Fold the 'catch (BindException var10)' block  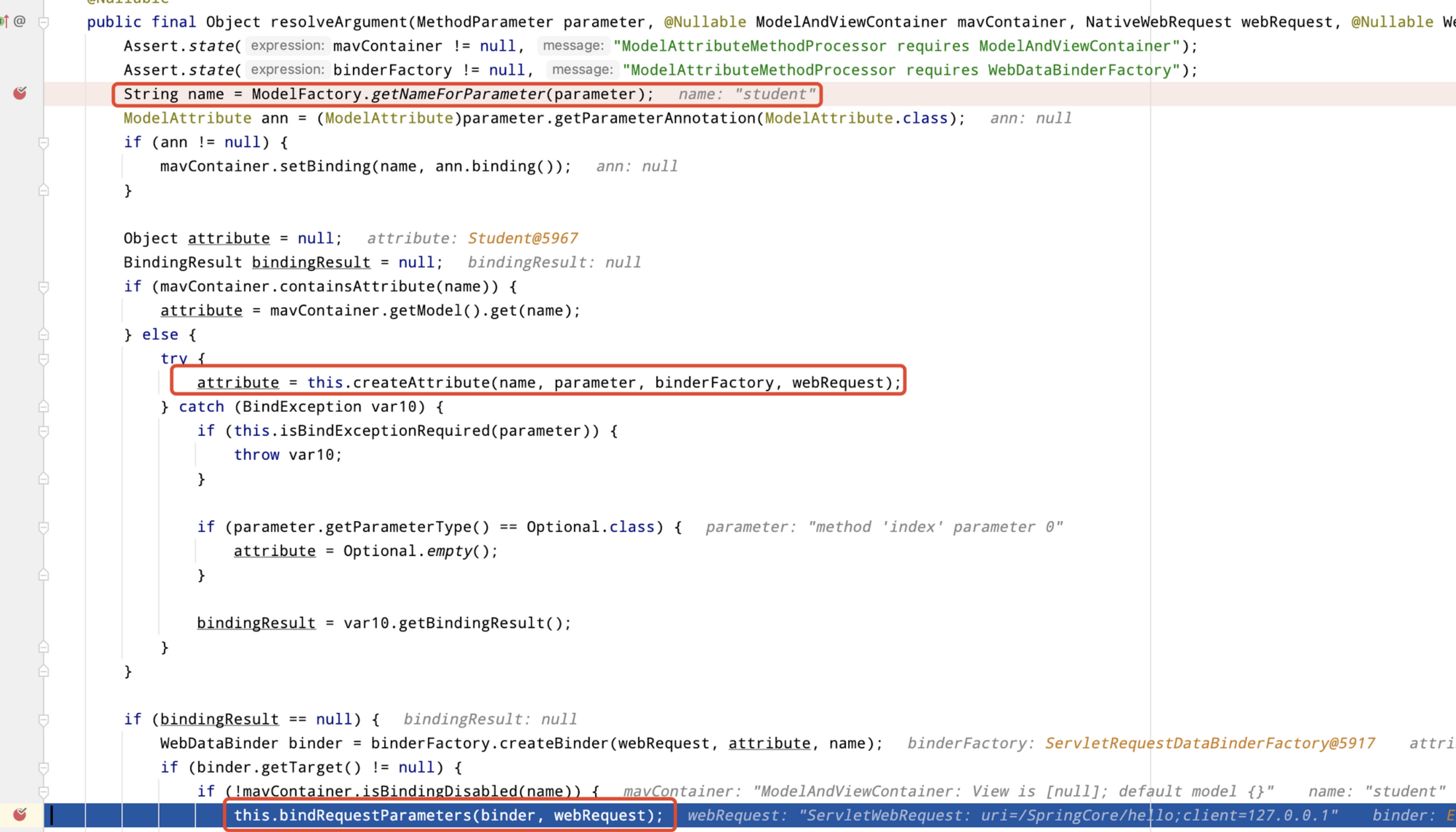(x=43, y=406)
